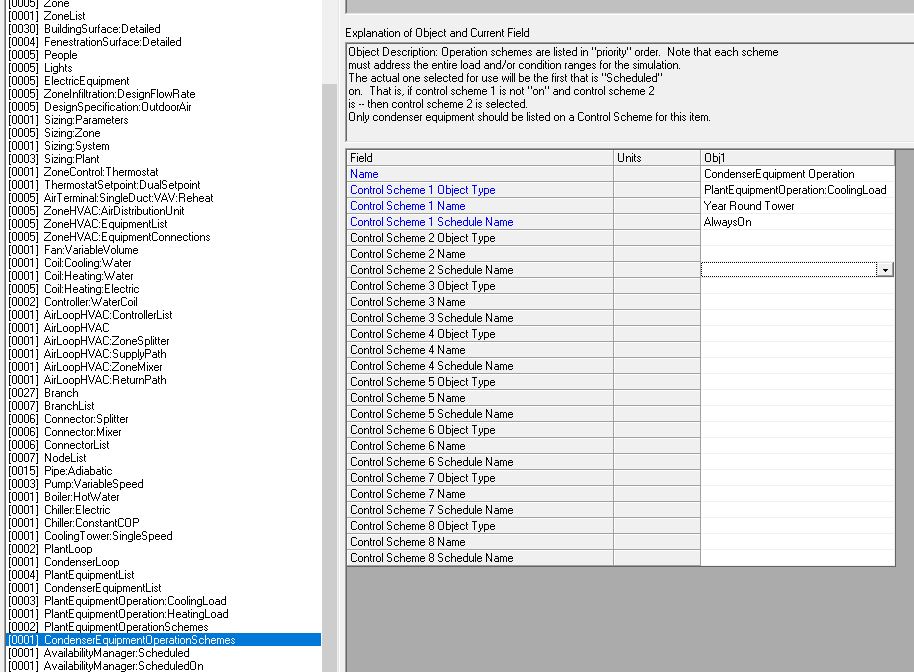Image resolution: width=914 pixels, height=672 pixels.
Task: Select the Pump:VariableSpeed class
Action: tap(93, 484)
